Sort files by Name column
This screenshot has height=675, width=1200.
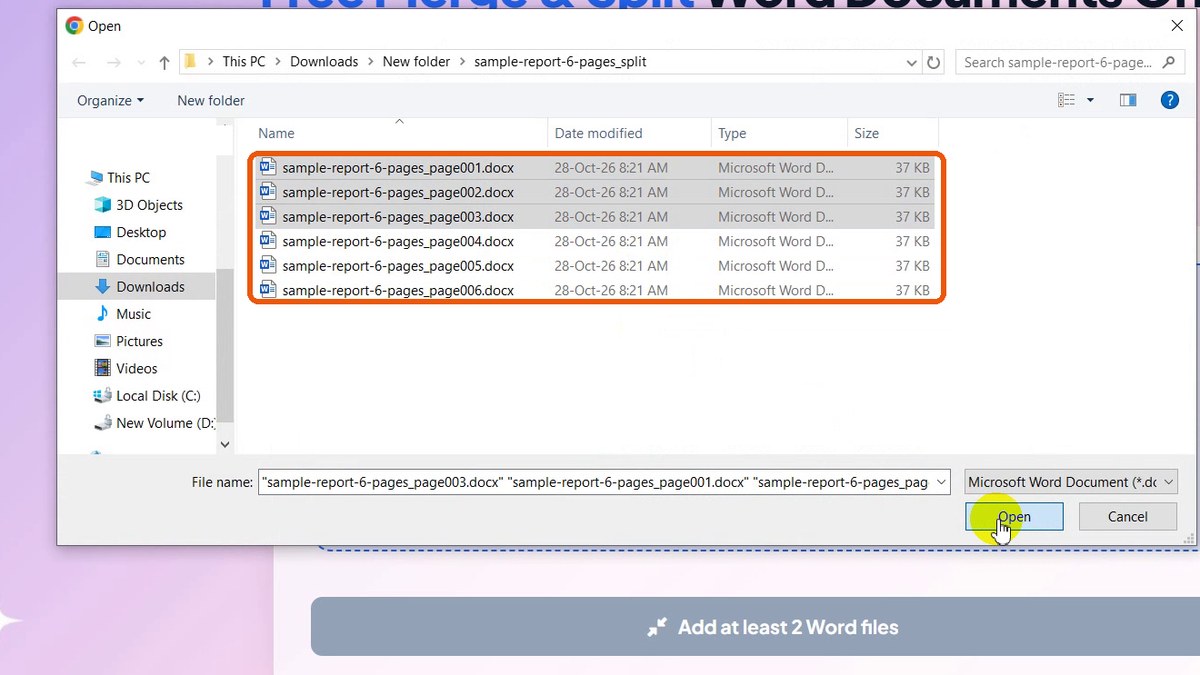coord(398,133)
